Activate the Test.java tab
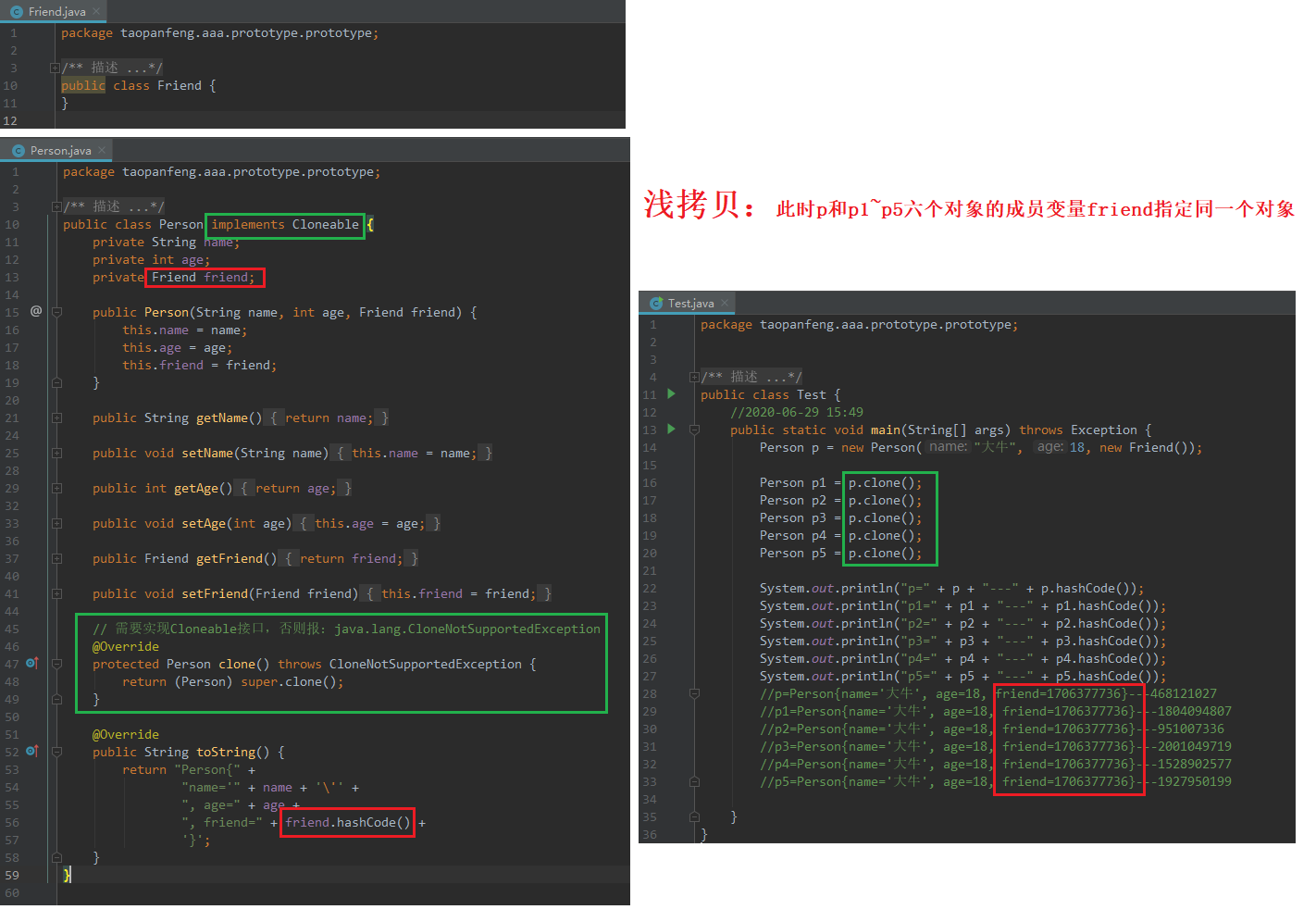Image resolution: width=1316 pixels, height=922 pixels. [x=689, y=303]
